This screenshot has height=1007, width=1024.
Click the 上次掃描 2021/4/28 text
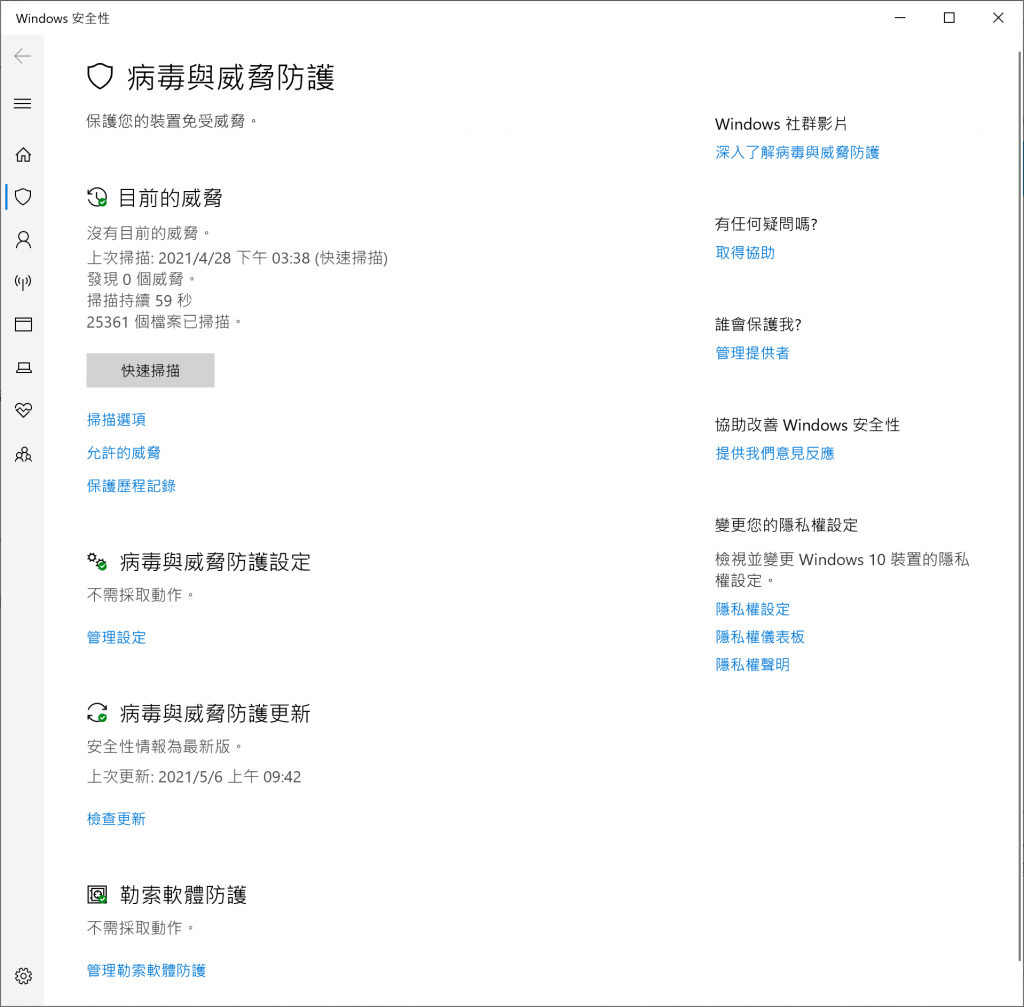(x=237, y=258)
